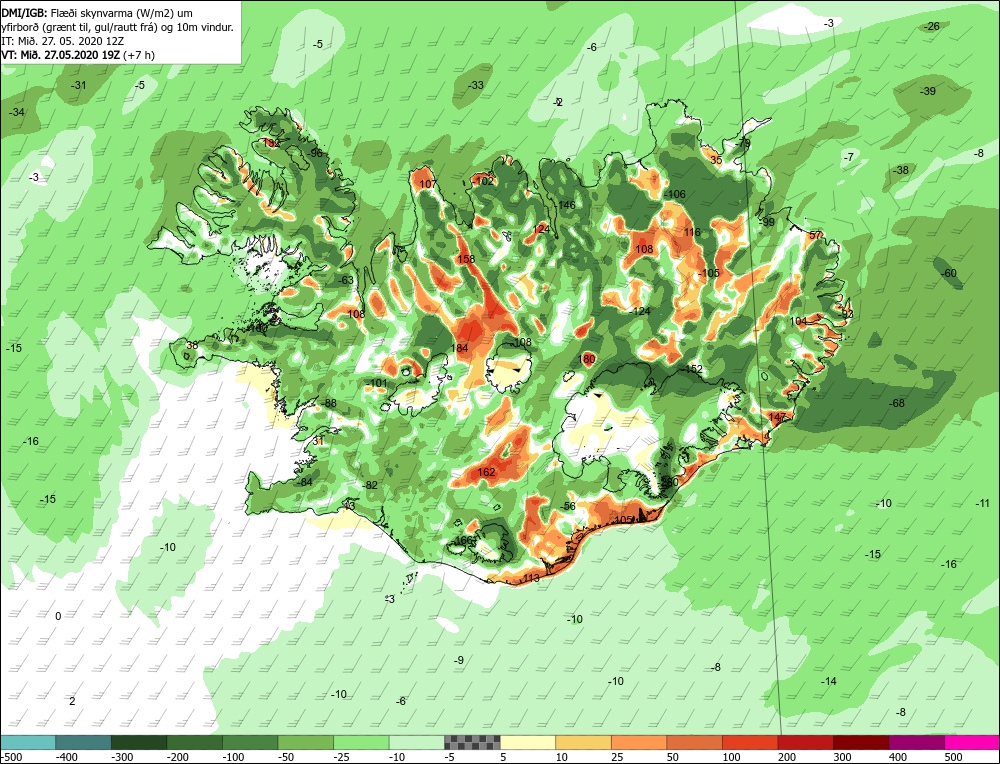Click the '200' legend scale label
The image size is (1000, 764).
pyautogui.click(x=786, y=757)
